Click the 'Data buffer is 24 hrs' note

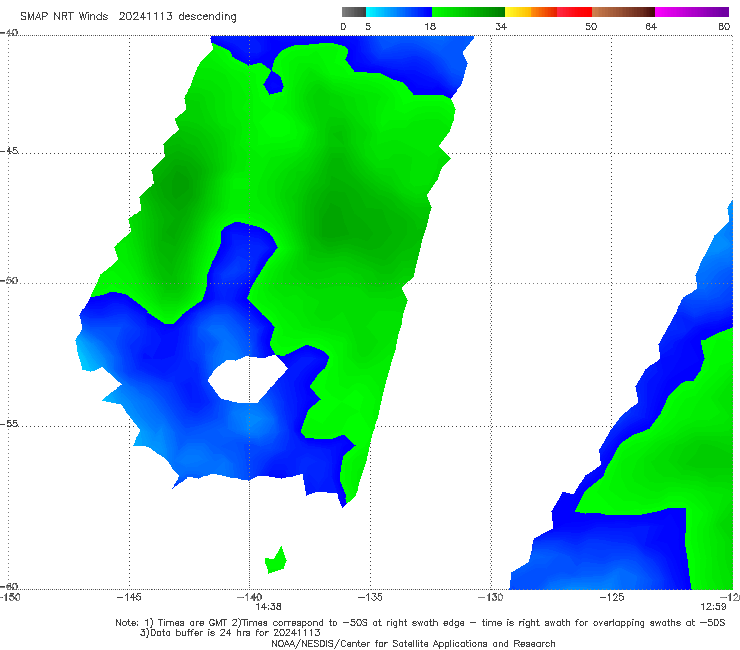230,633
